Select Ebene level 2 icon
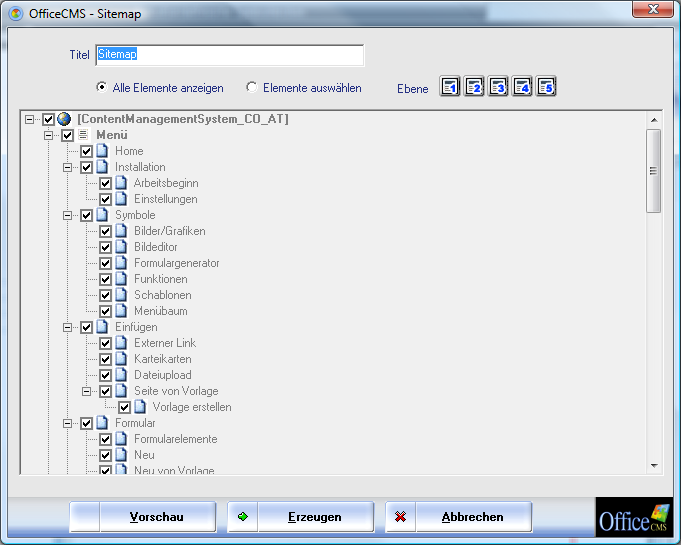 pos(474,86)
